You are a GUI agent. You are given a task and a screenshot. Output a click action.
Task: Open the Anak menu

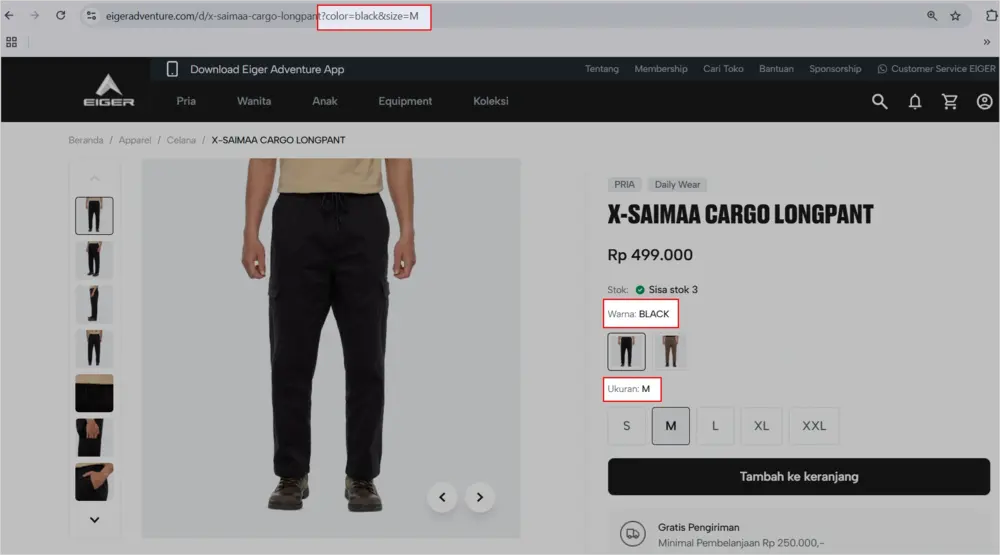click(x=325, y=101)
